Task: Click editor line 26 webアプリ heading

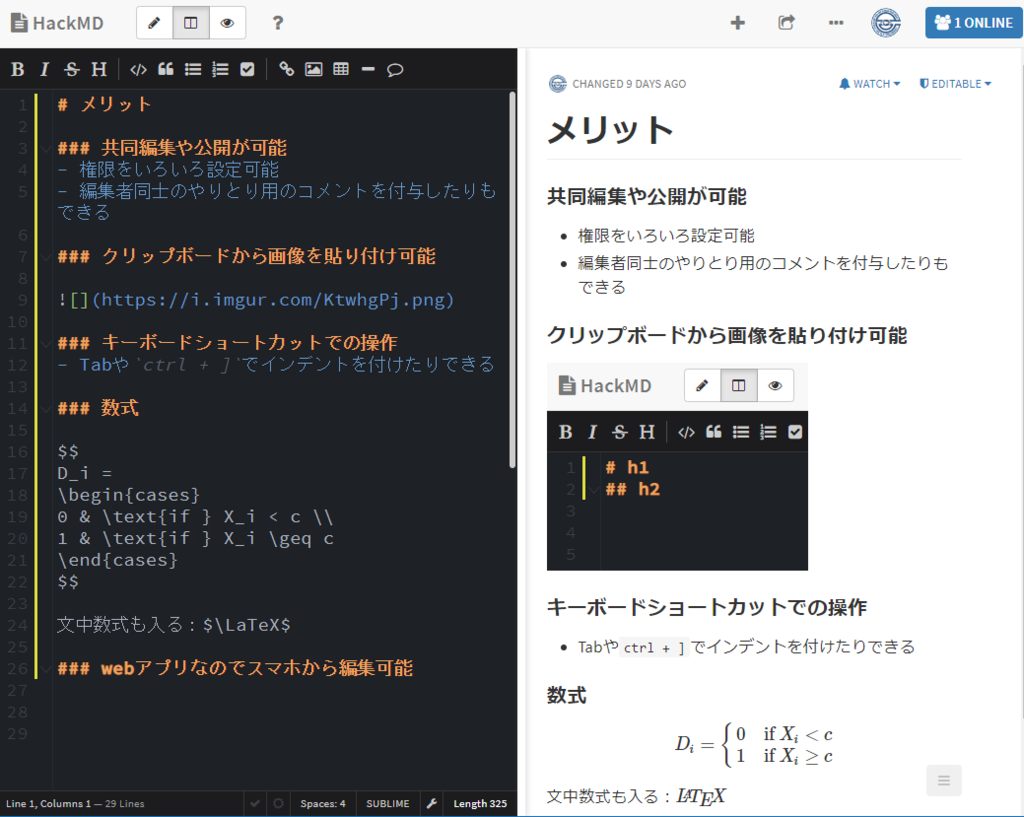Action: [235, 668]
